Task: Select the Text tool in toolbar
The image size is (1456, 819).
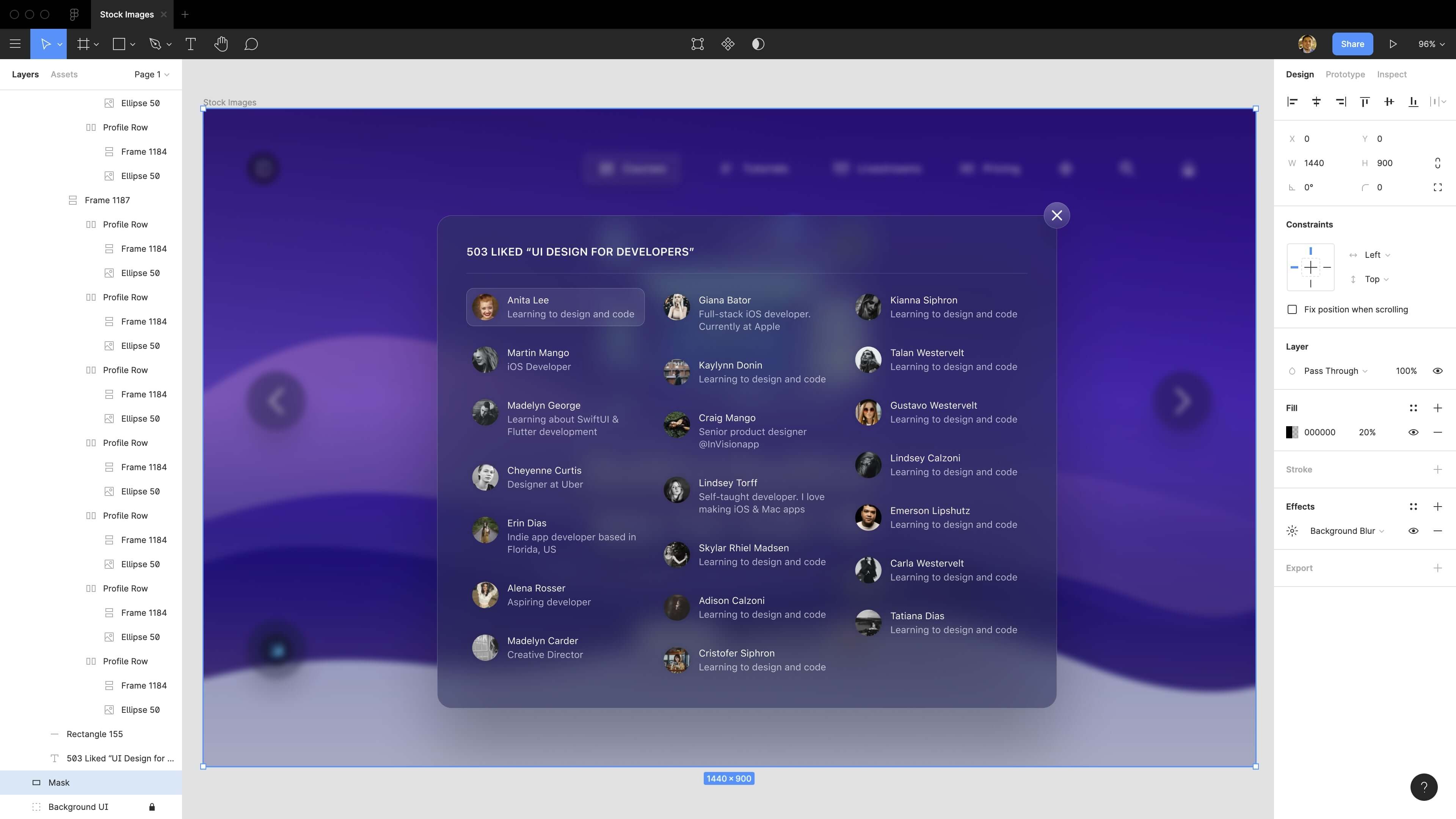Action: click(190, 44)
